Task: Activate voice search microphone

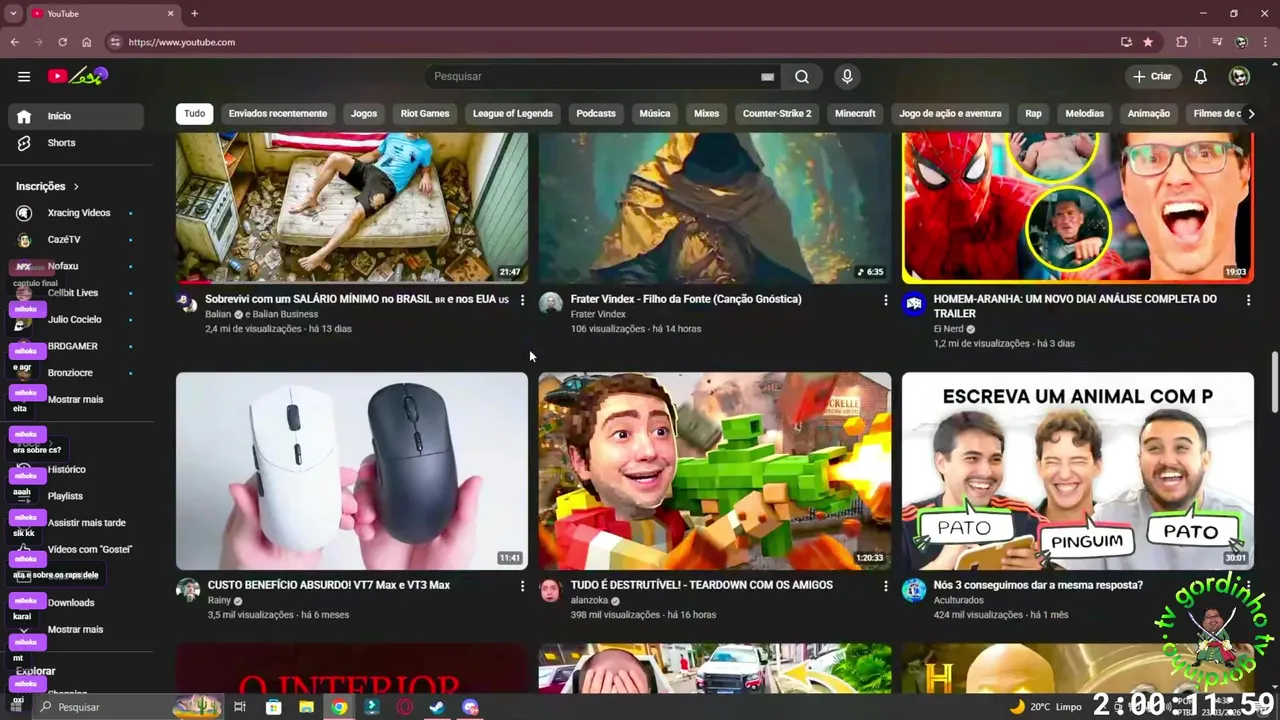Action: [x=847, y=76]
